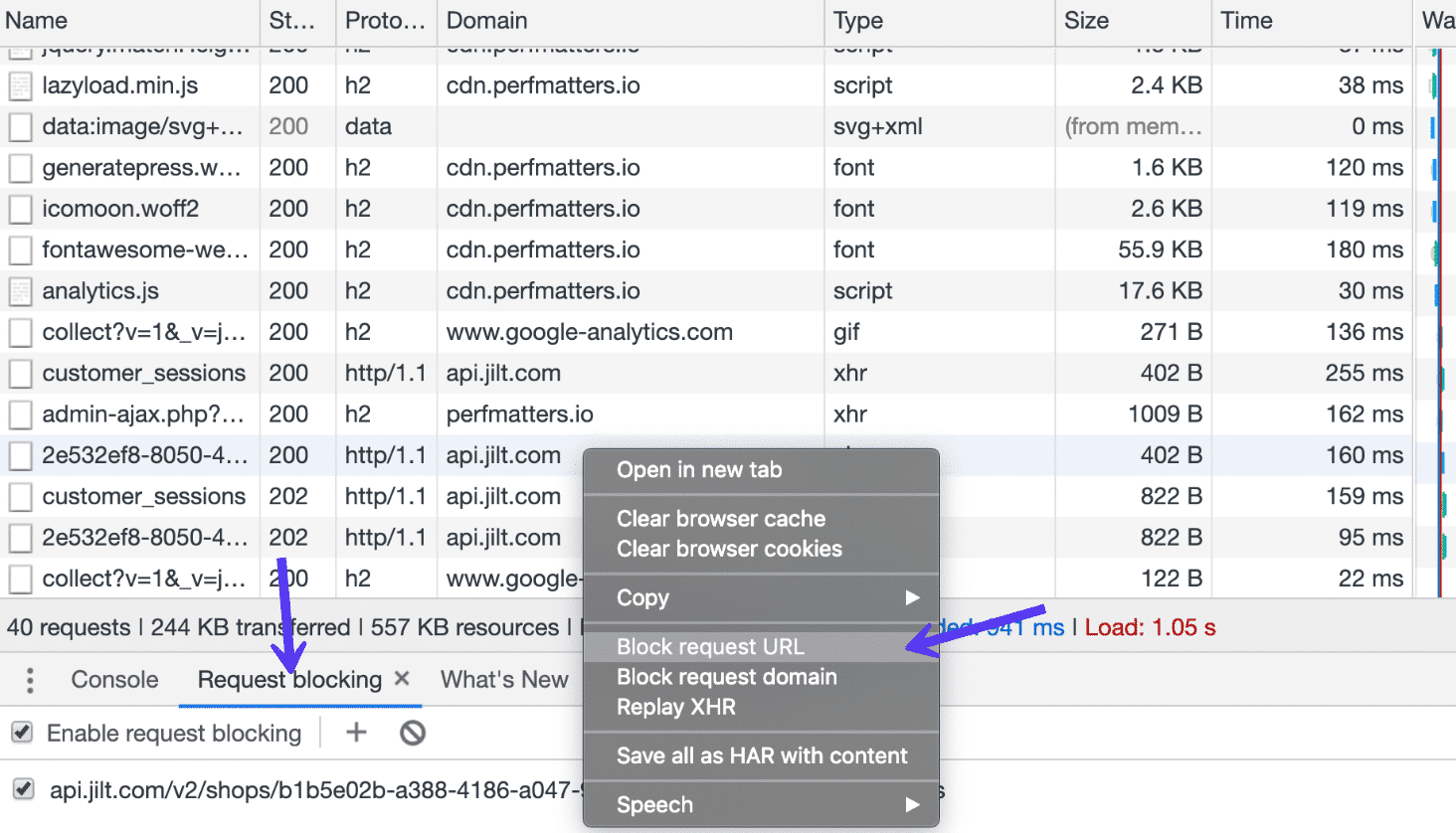This screenshot has width=1456, height=833.
Task: Switch to the Console tab
Action: click(113, 679)
